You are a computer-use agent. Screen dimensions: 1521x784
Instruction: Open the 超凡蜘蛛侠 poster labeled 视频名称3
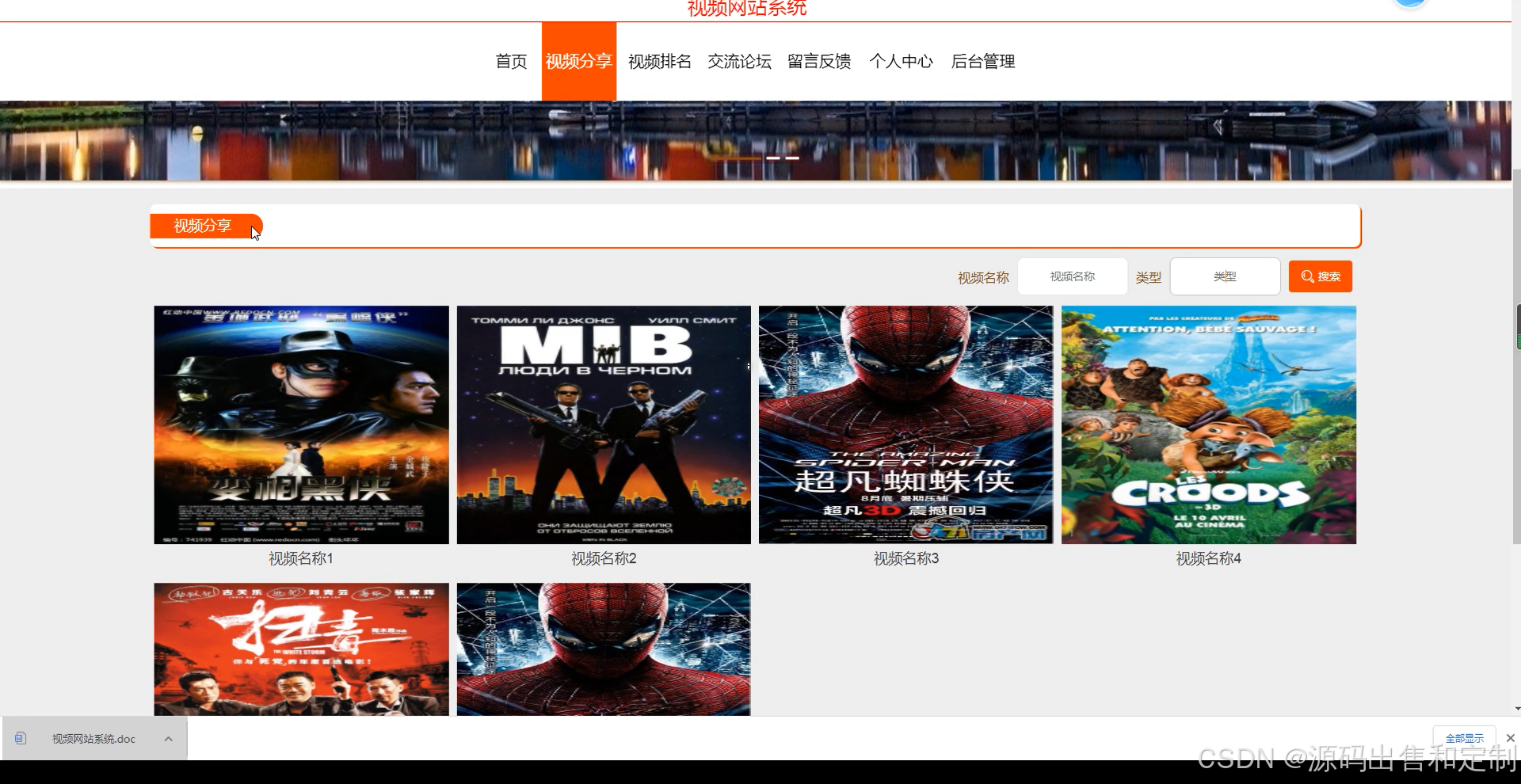tap(906, 424)
